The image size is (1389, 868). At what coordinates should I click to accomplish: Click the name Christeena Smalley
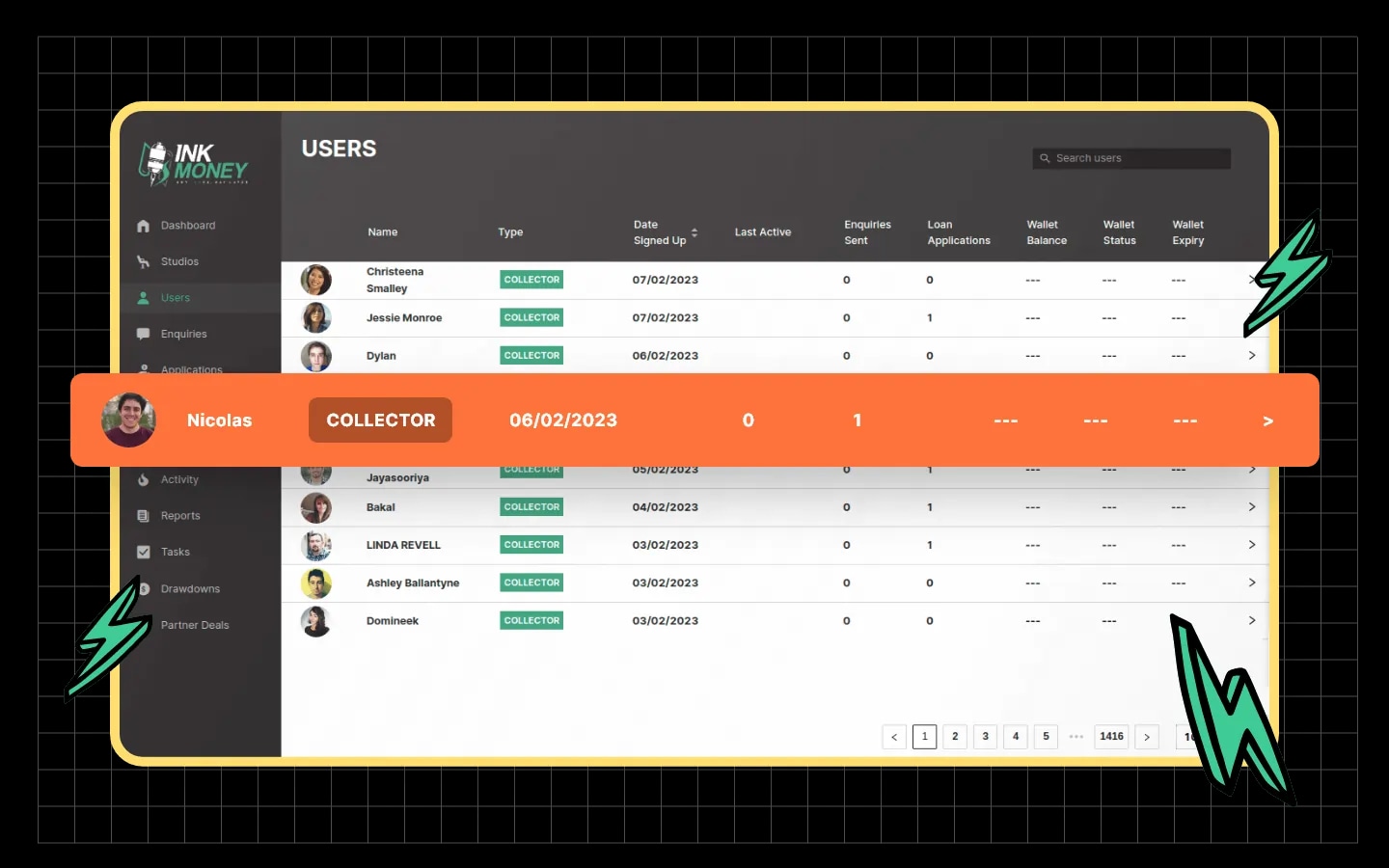coord(395,280)
